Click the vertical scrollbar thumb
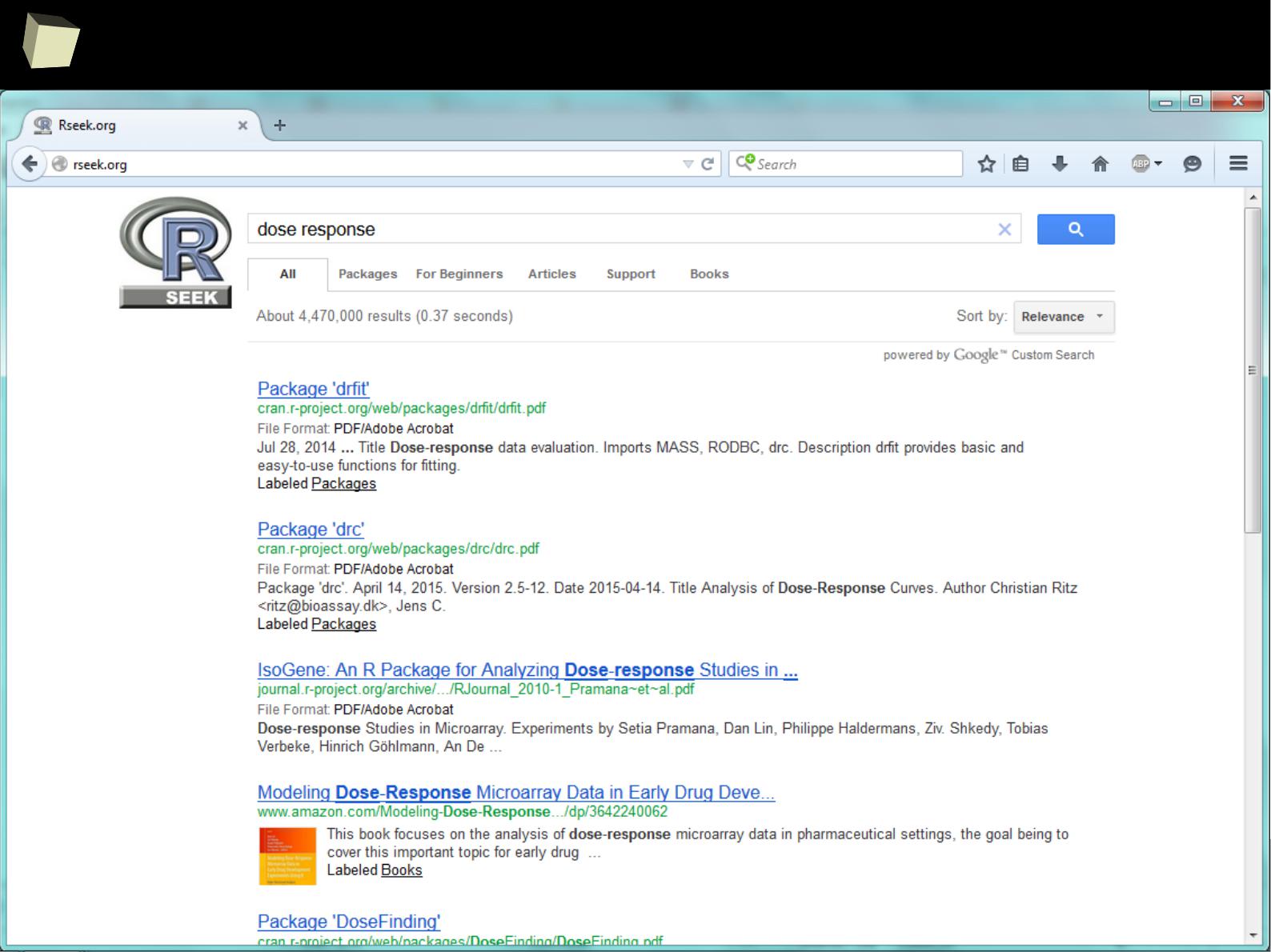The width and height of the screenshot is (1271, 952). [x=1253, y=370]
